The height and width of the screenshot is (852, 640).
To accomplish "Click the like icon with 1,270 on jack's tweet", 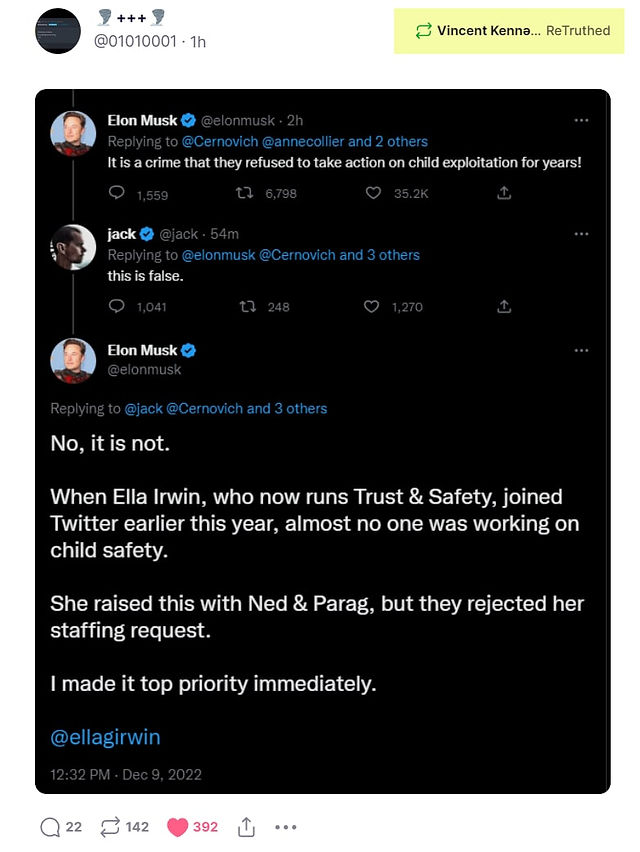I will 371,307.
